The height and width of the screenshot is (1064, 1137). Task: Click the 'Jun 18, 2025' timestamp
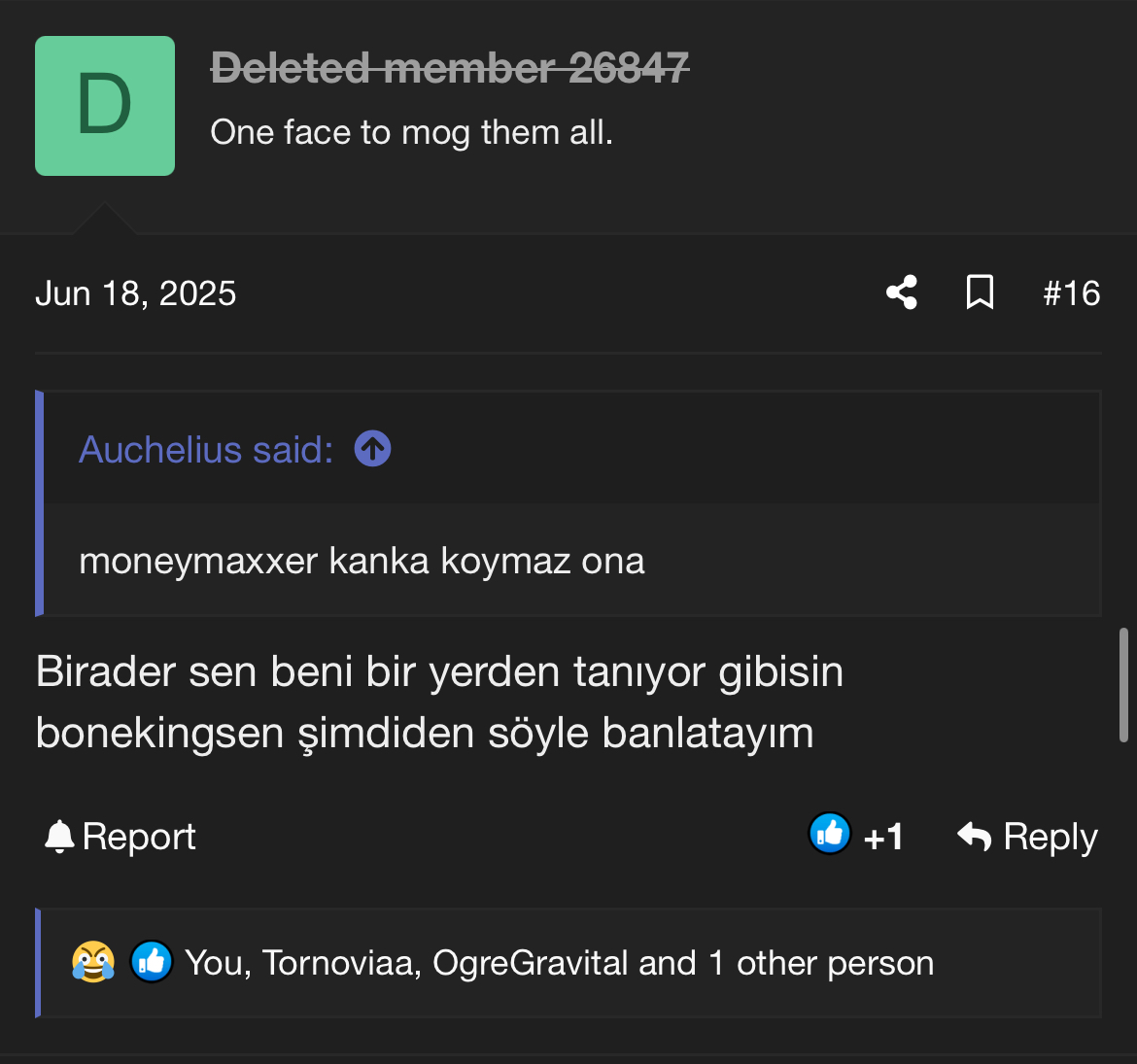click(136, 293)
